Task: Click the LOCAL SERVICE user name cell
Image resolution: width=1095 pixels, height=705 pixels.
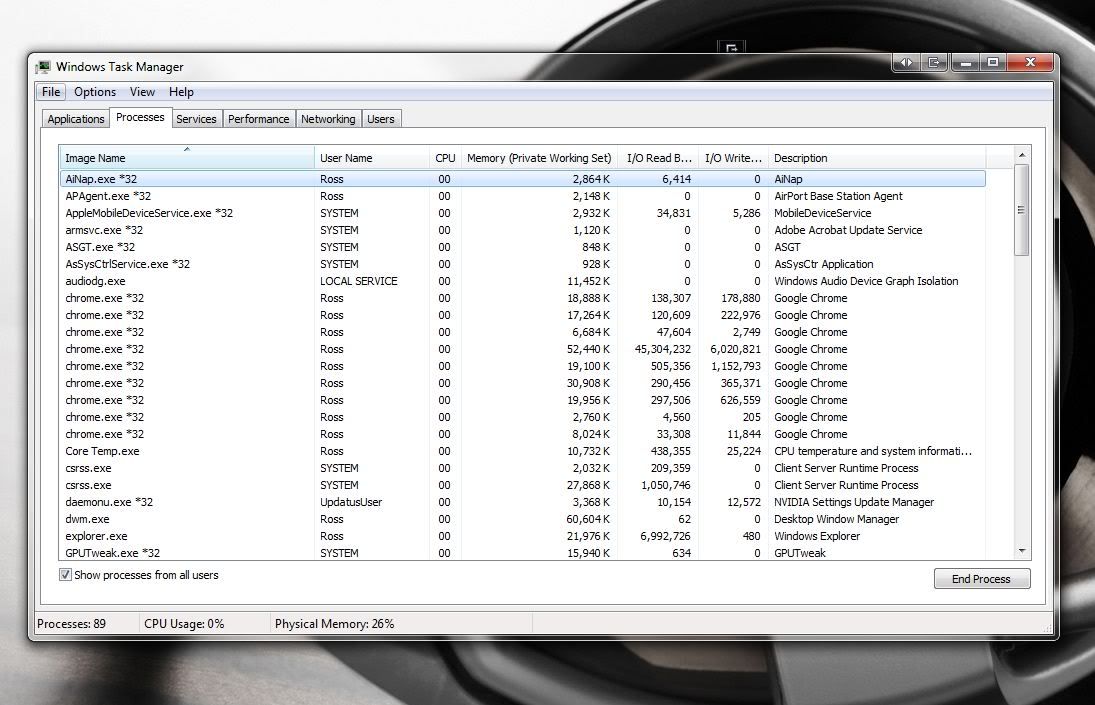Action: [x=359, y=281]
